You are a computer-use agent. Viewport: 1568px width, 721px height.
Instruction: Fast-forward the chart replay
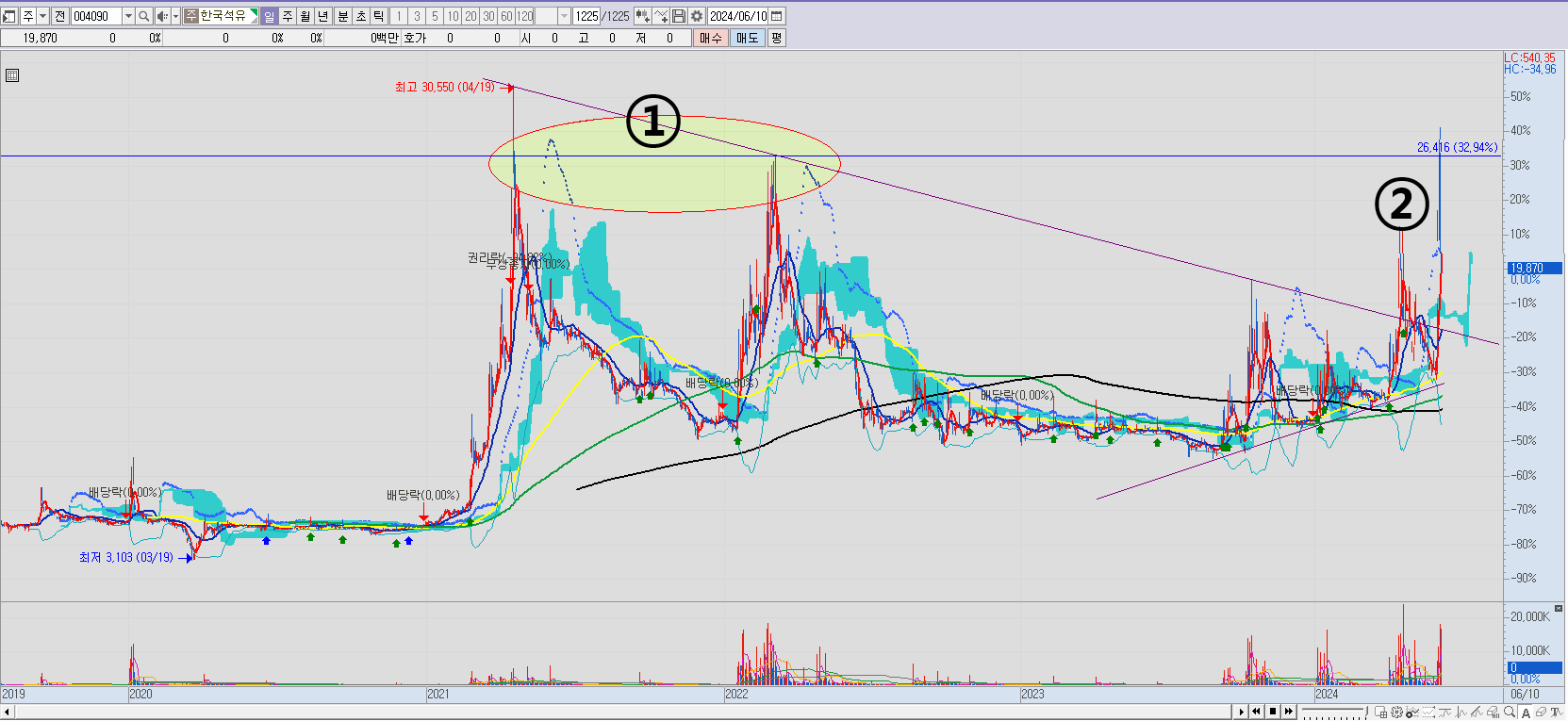1289,712
